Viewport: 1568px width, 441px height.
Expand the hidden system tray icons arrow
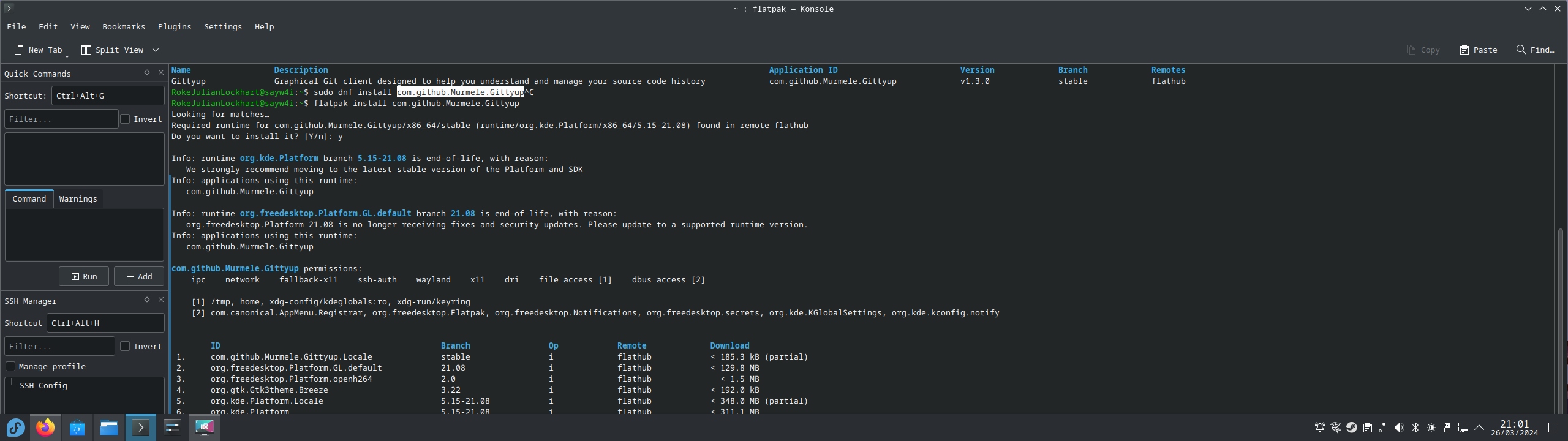pyautogui.click(x=1479, y=428)
